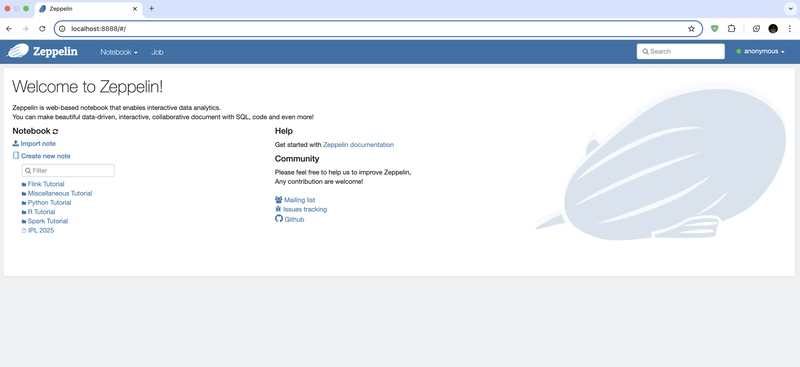This screenshot has height=367, width=800.
Task: Open the Issues tracking link
Action: [305, 209]
